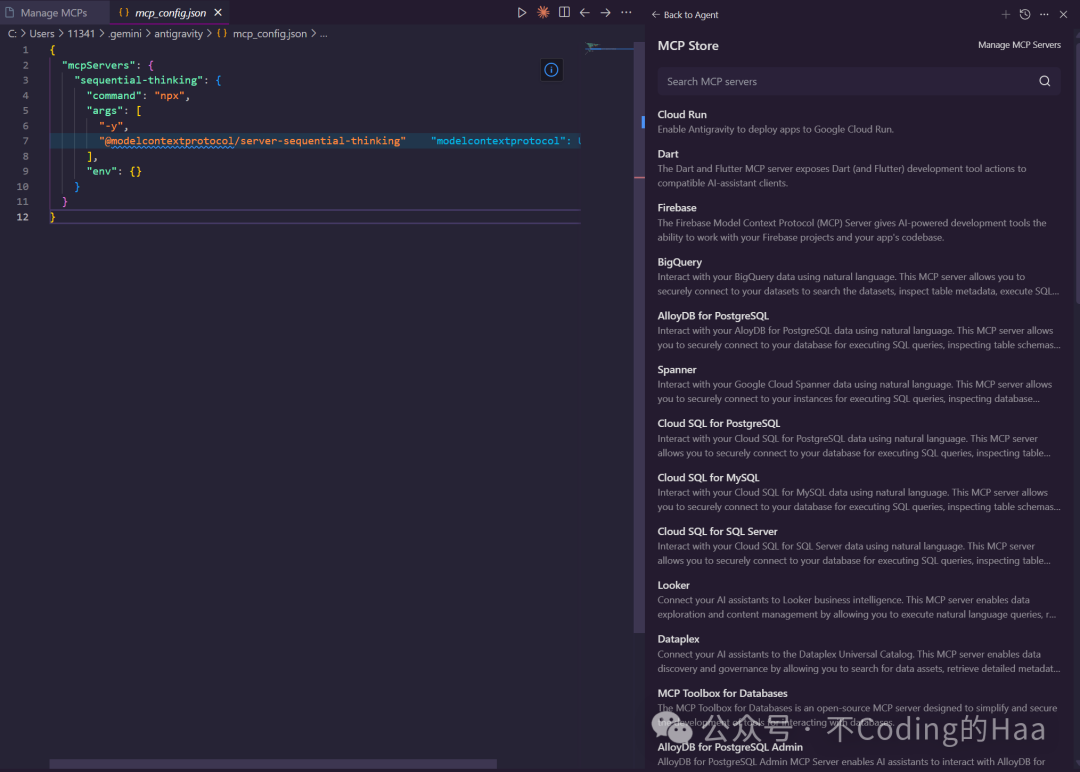
Task: Select the mcp_config.json editor tab
Action: point(170,12)
